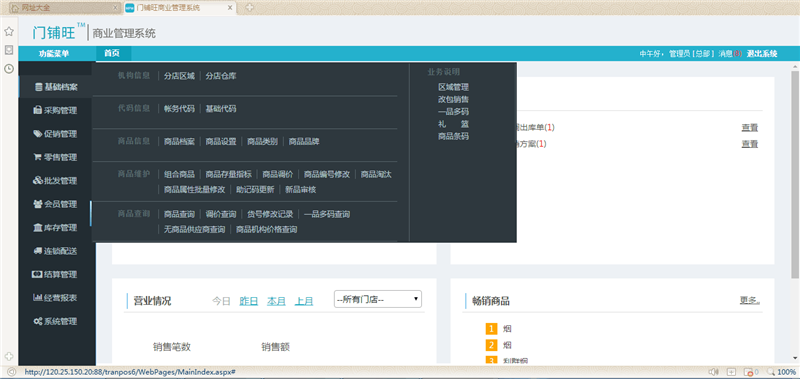The height and width of the screenshot is (379, 800).
Task: Close the 门铺旺商业管理系统 tab
Action: click(x=230, y=8)
